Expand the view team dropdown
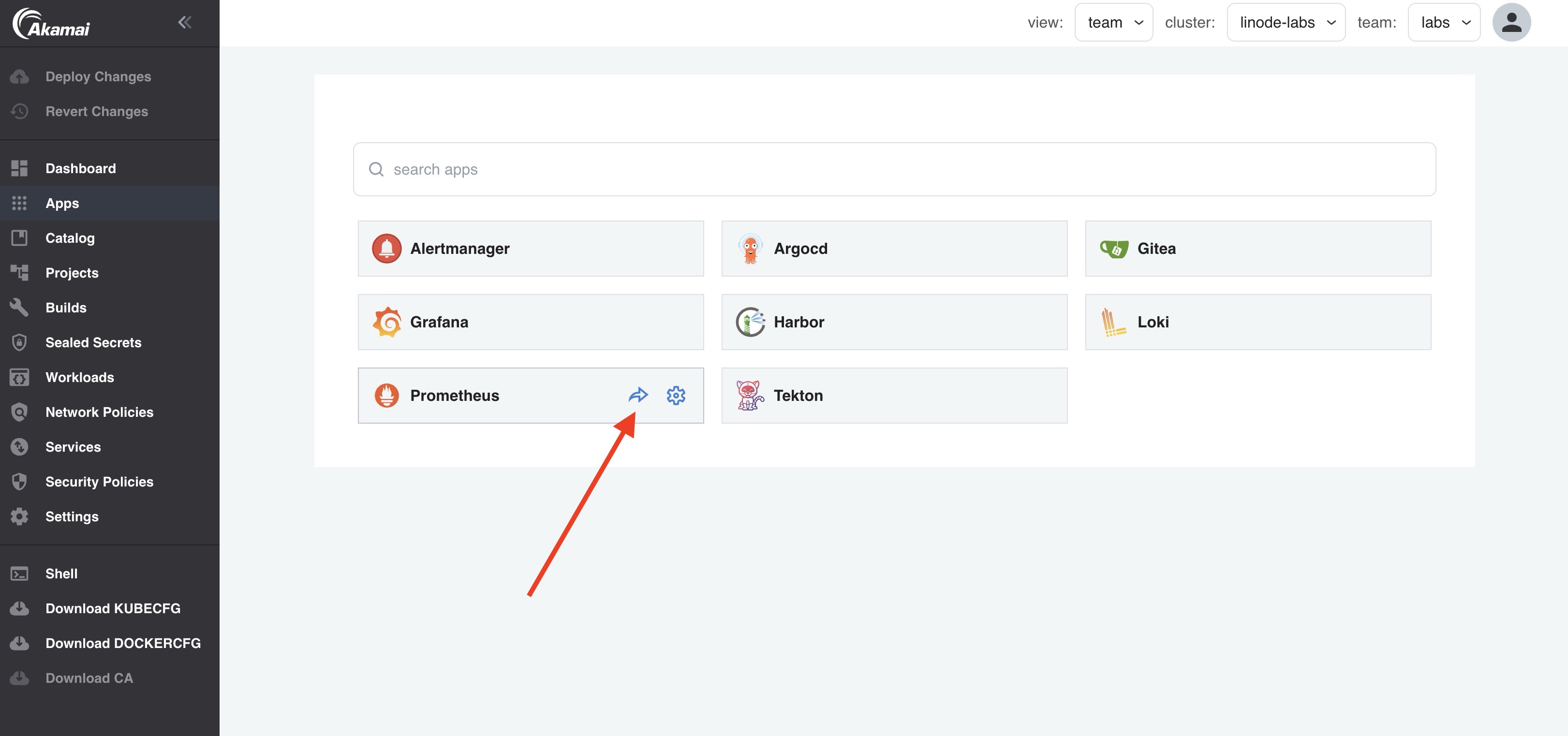This screenshot has height=736, width=1568. coord(1113,22)
